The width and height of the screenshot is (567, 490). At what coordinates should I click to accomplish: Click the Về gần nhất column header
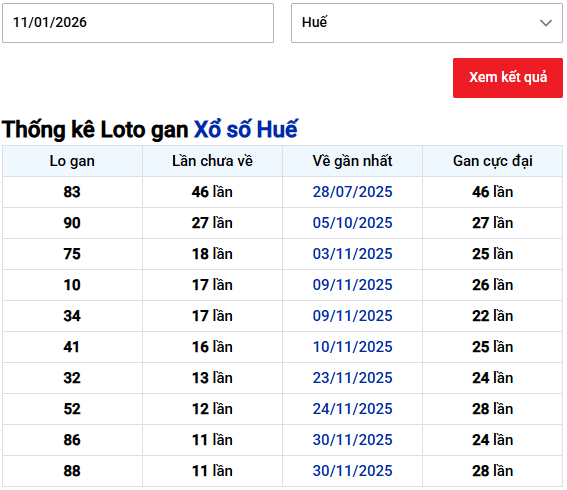[352, 161]
